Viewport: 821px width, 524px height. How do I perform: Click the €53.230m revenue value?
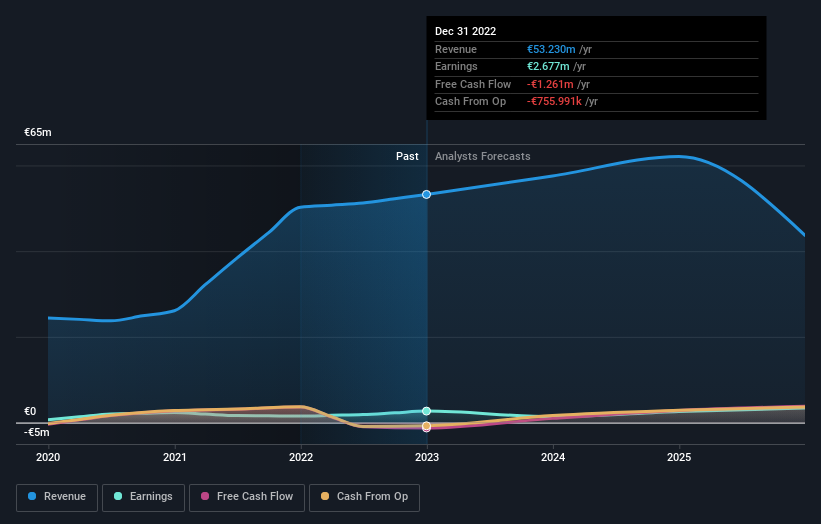[551, 49]
